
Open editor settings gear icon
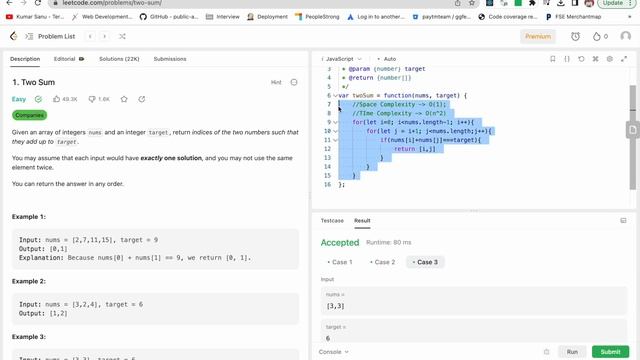click(x=610, y=59)
